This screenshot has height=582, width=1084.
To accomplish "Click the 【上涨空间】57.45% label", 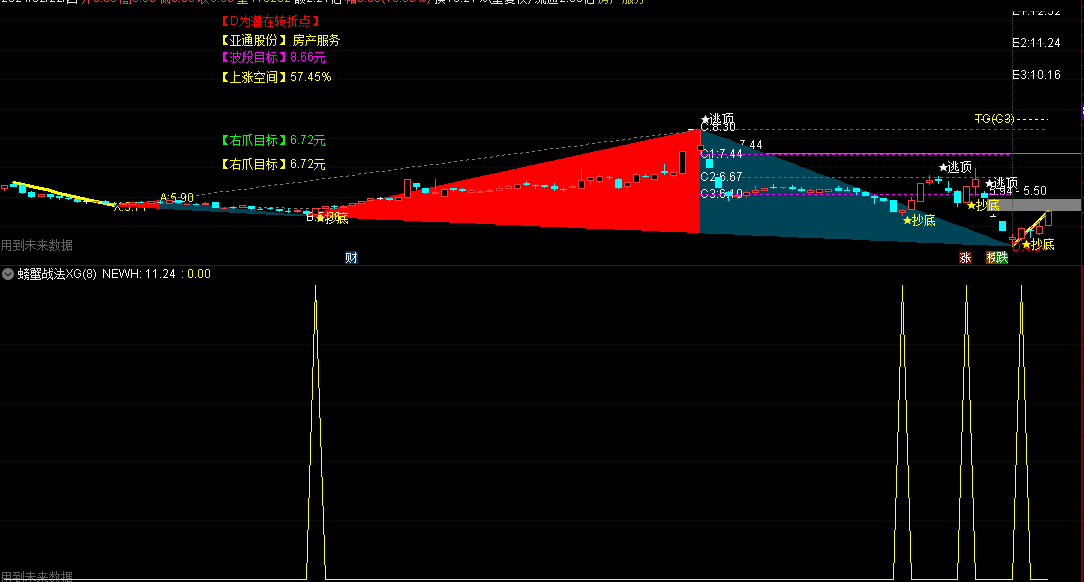I will (276, 77).
